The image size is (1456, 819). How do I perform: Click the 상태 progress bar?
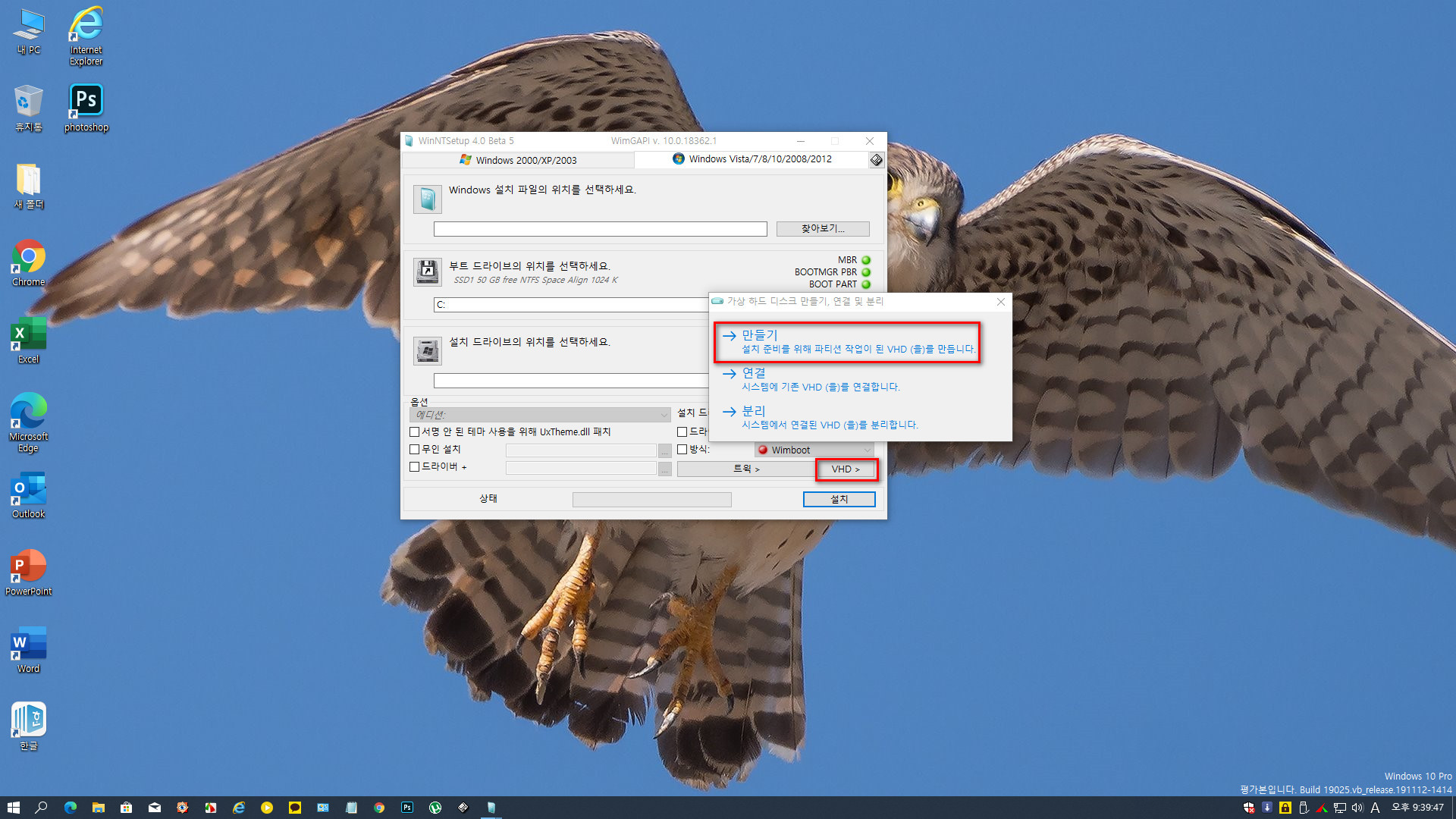pyautogui.click(x=652, y=500)
